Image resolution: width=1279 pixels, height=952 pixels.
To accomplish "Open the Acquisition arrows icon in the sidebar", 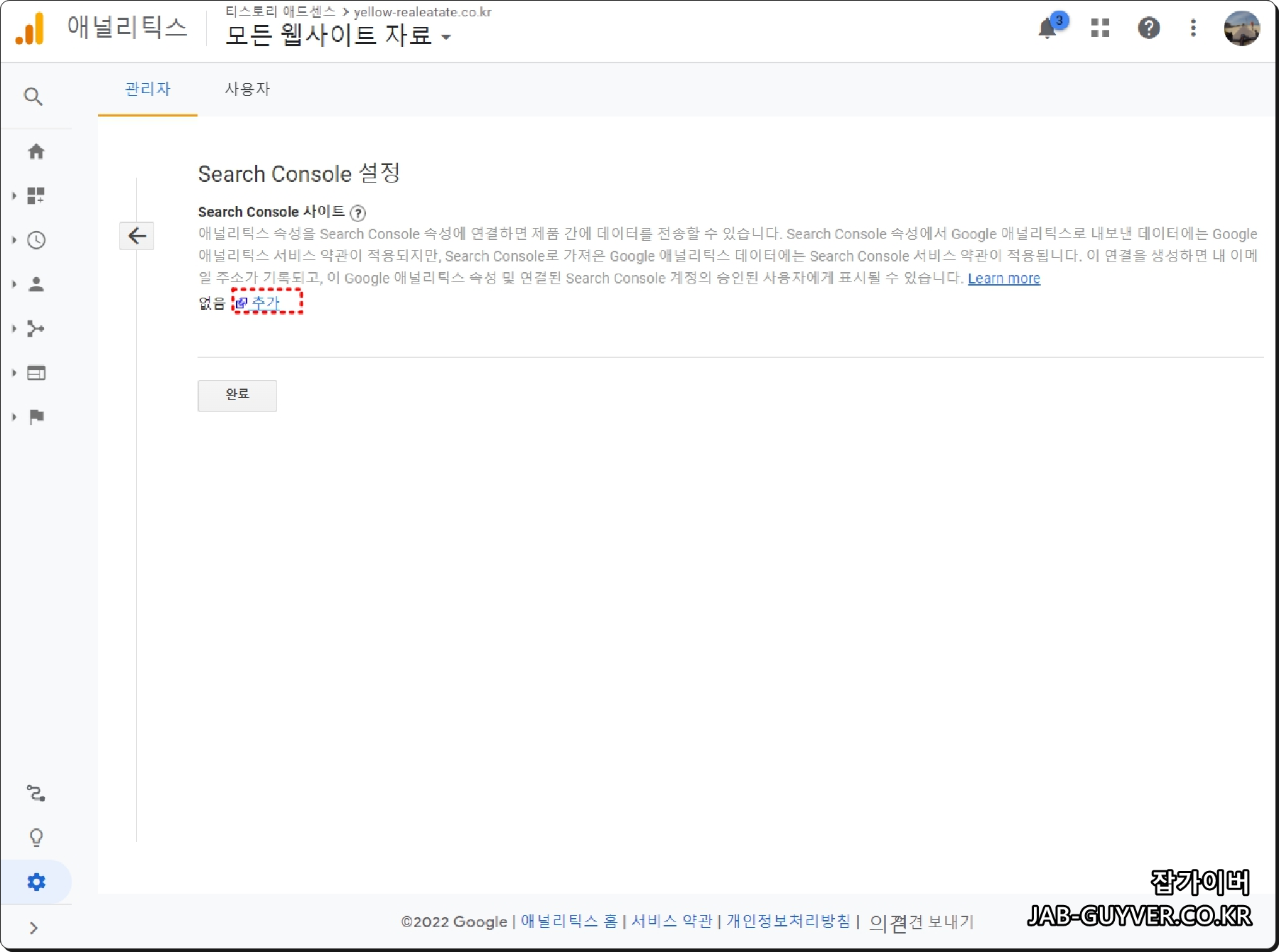I will click(x=36, y=328).
